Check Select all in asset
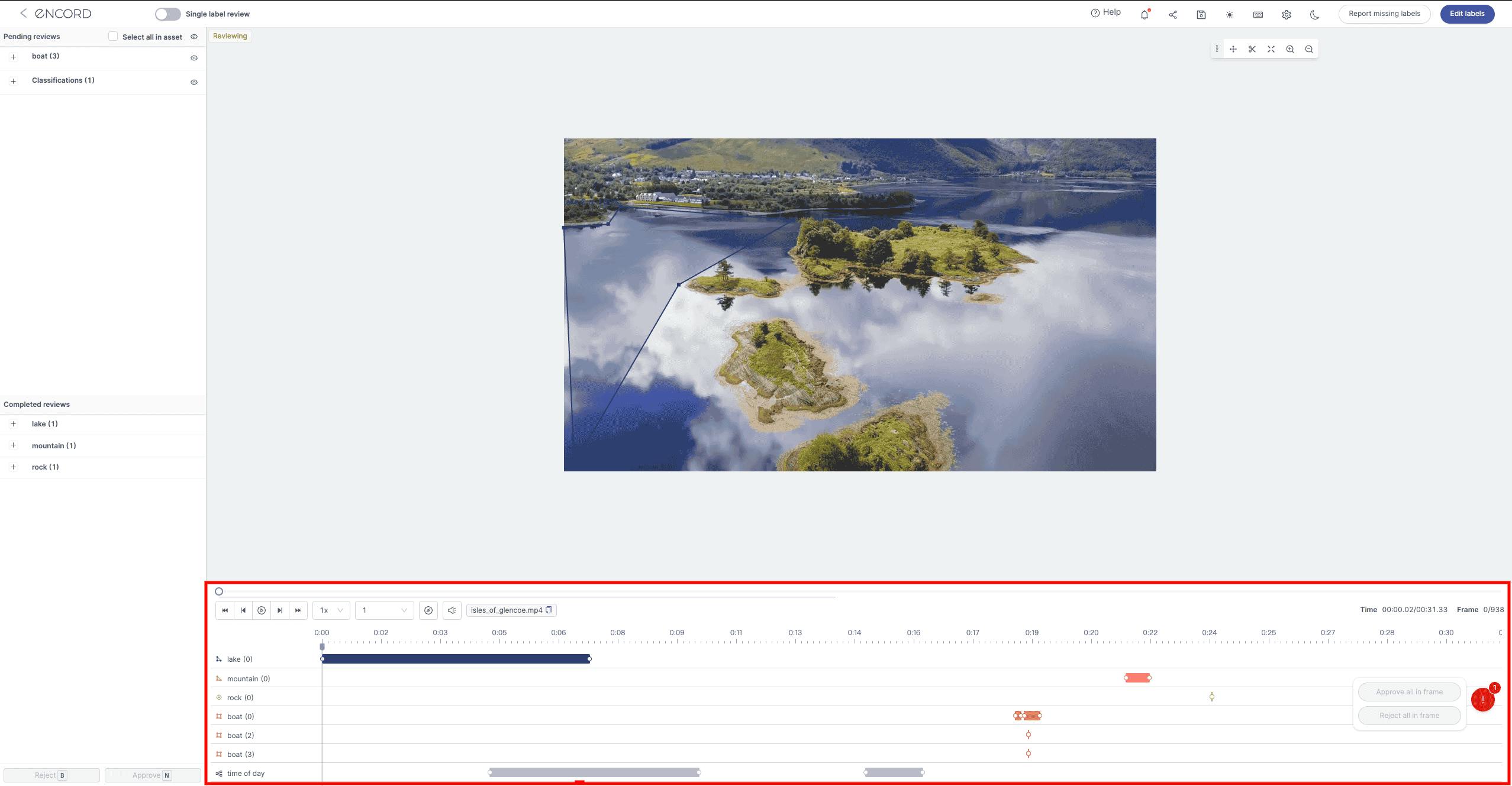1512x786 pixels. pyautogui.click(x=113, y=37)
